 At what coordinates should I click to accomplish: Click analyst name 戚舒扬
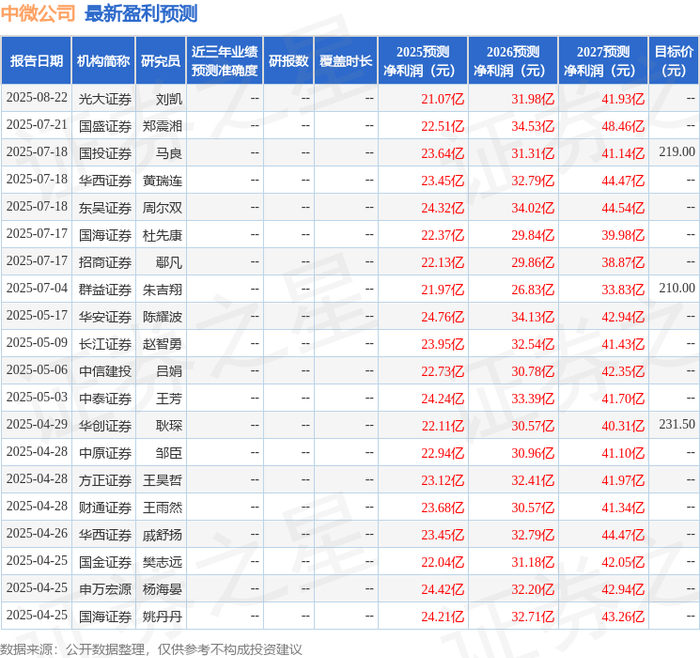point(162,534)
